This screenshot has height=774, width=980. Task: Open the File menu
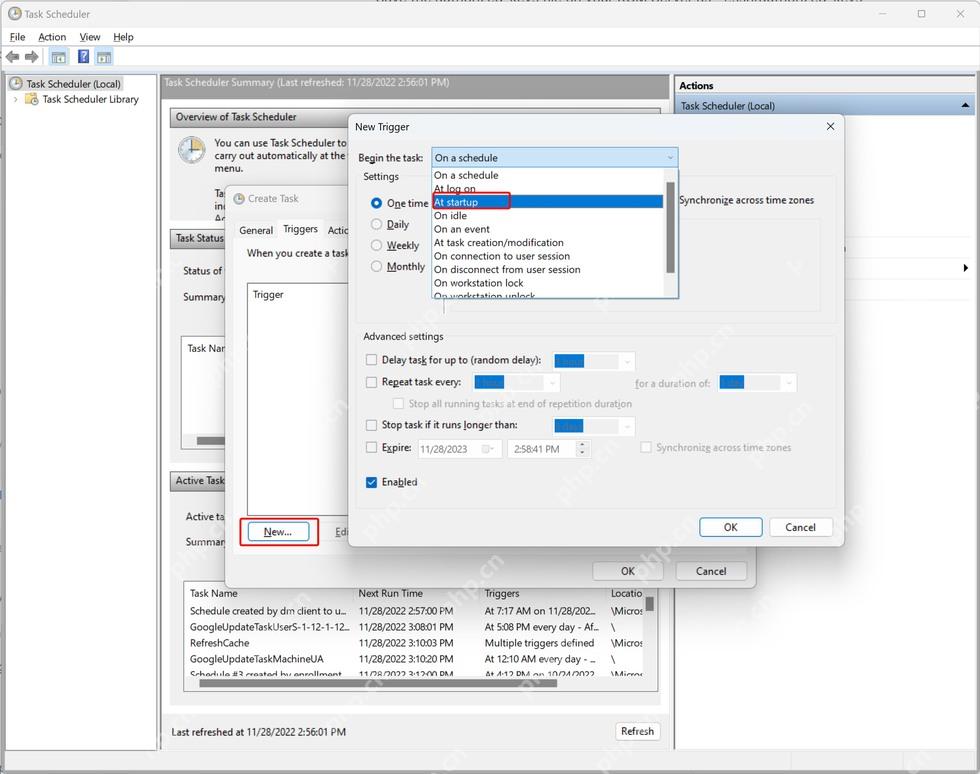[18, 37]
